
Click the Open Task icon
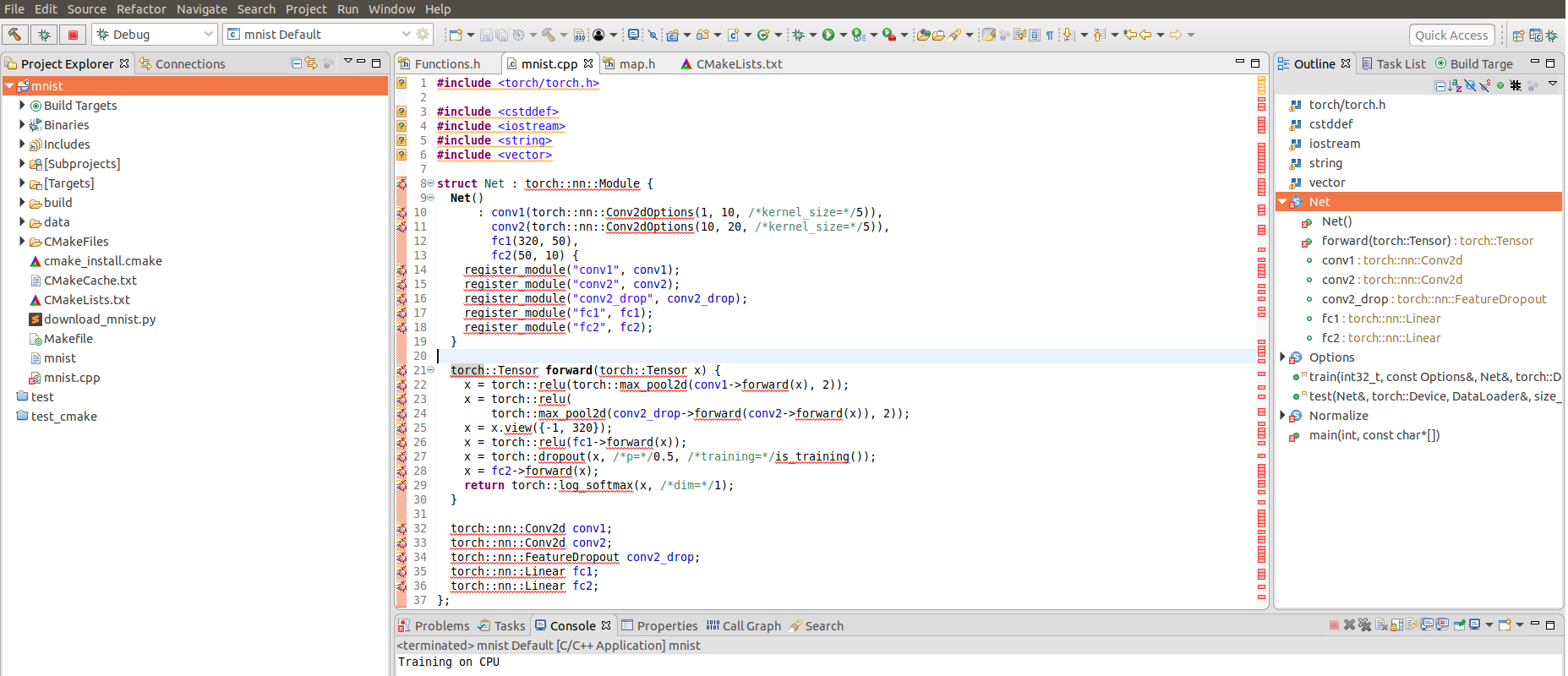tap(939, 35)
